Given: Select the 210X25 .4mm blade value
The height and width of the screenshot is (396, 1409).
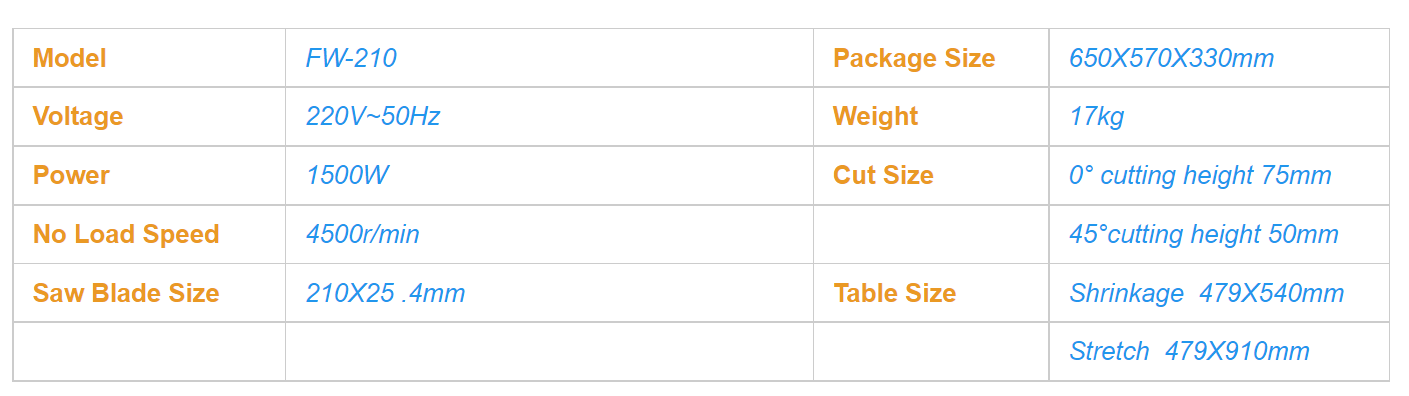Looking at the screenshot, I should [x=386, y=293].
